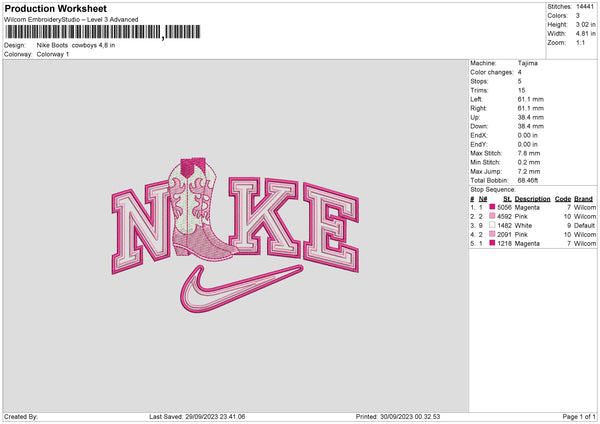The width and height of the screenshot is (600, 424).
Task: Click the 'Production Worksheet' heading
Action: coord(55,8)
